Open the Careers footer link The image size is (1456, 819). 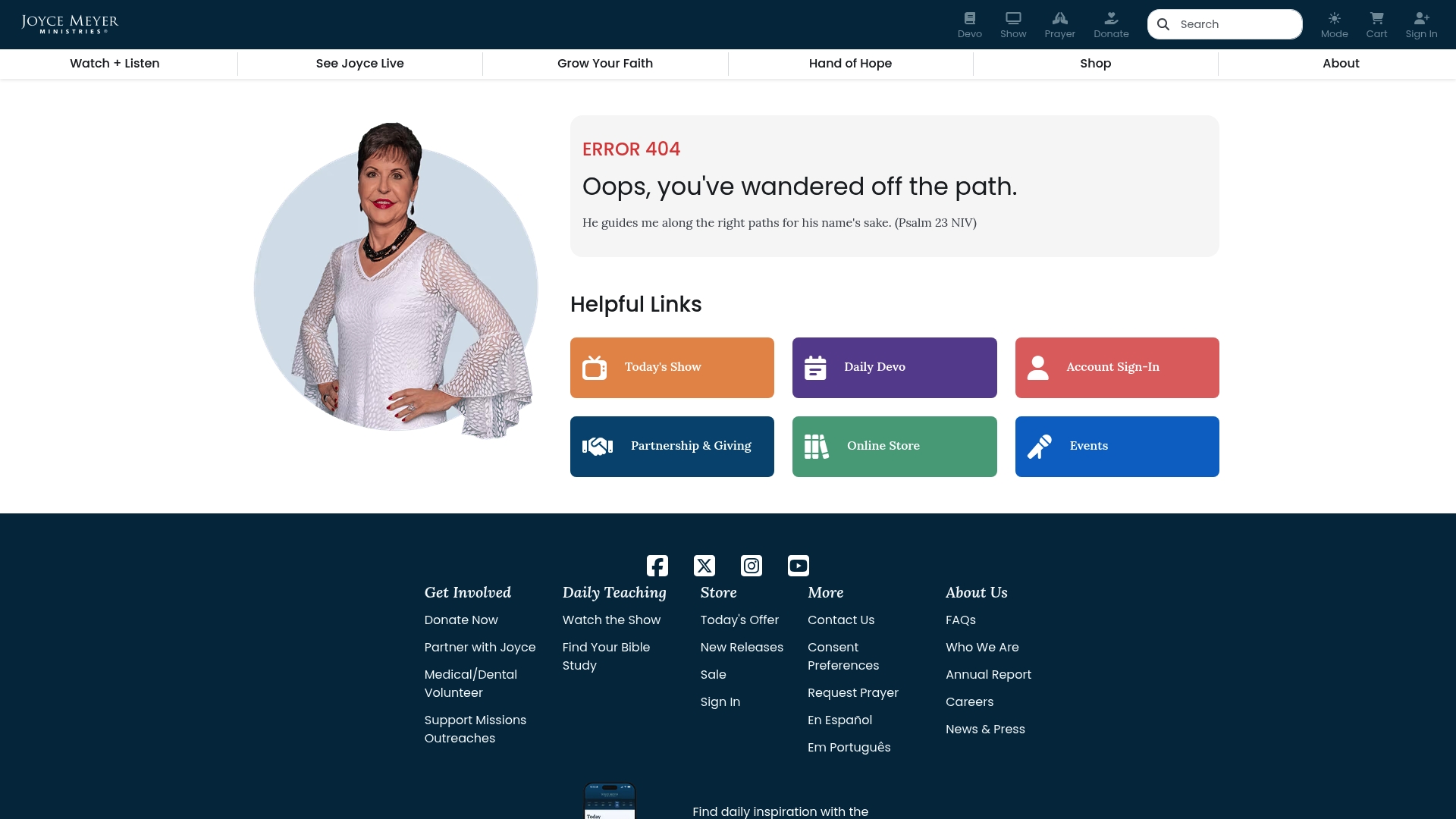[969, 702]
